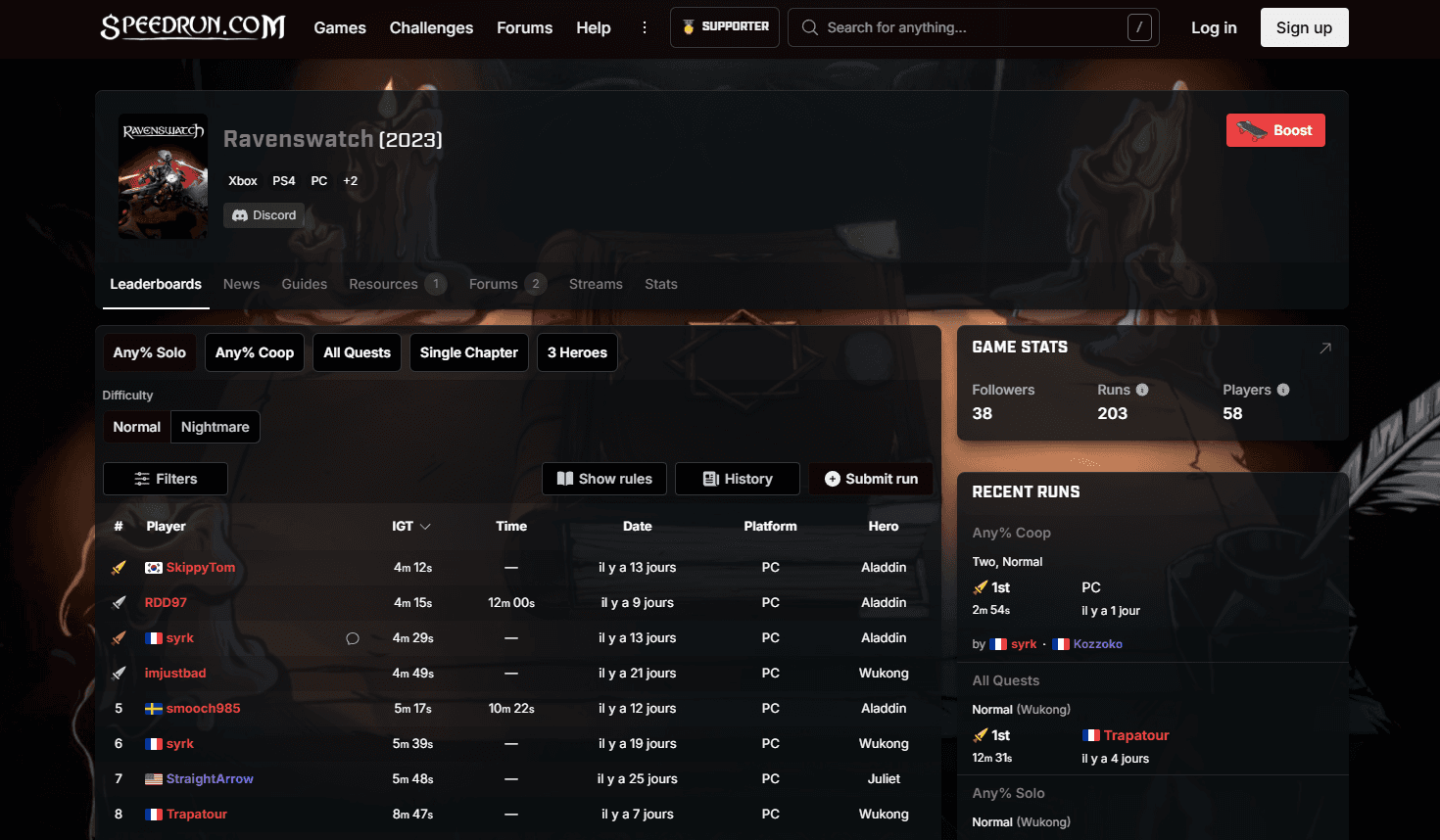
Task: Show the +2 additional platforms
Action: [x=351, y=181]
